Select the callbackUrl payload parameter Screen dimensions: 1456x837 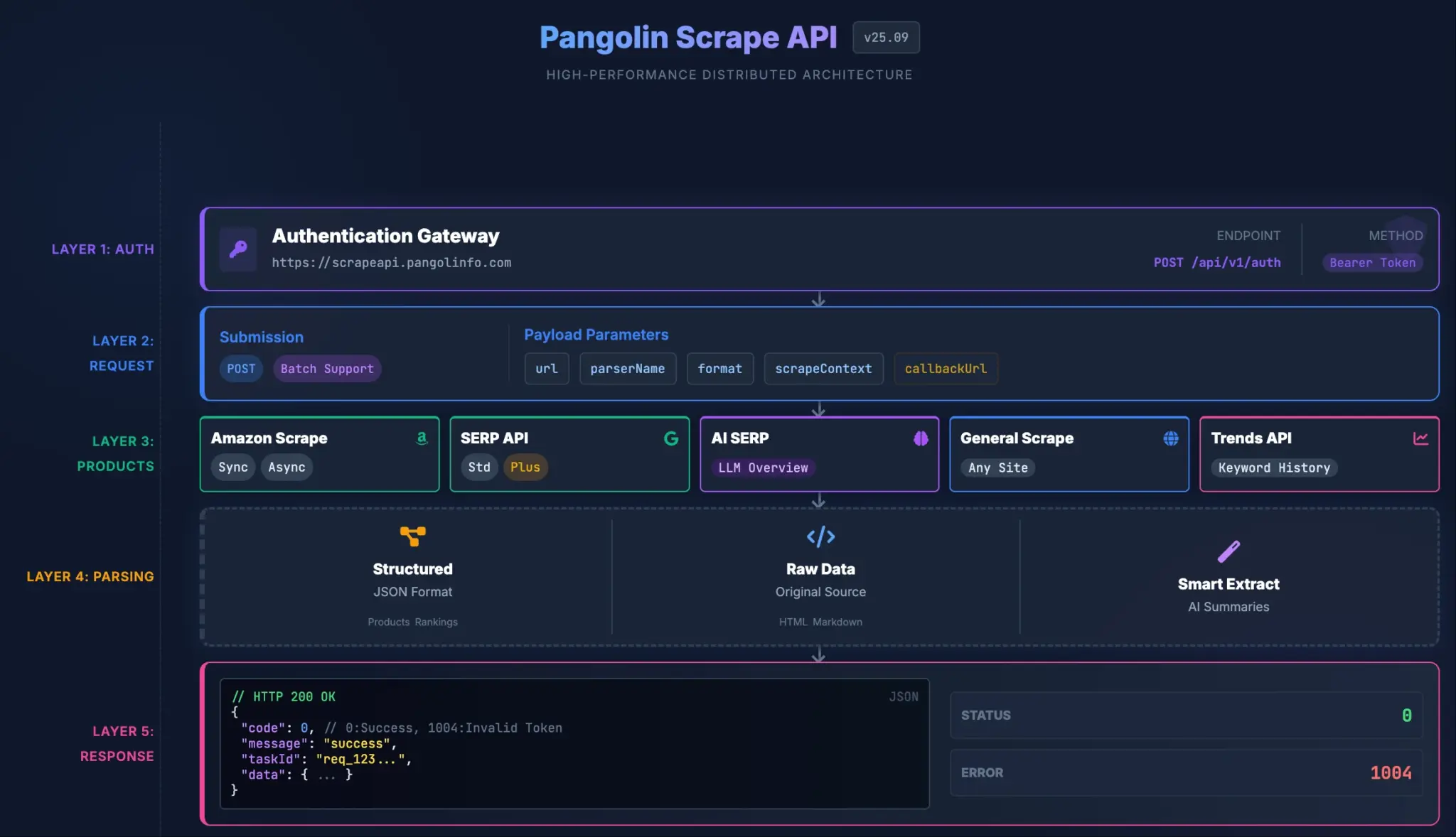tap(946, 369)
